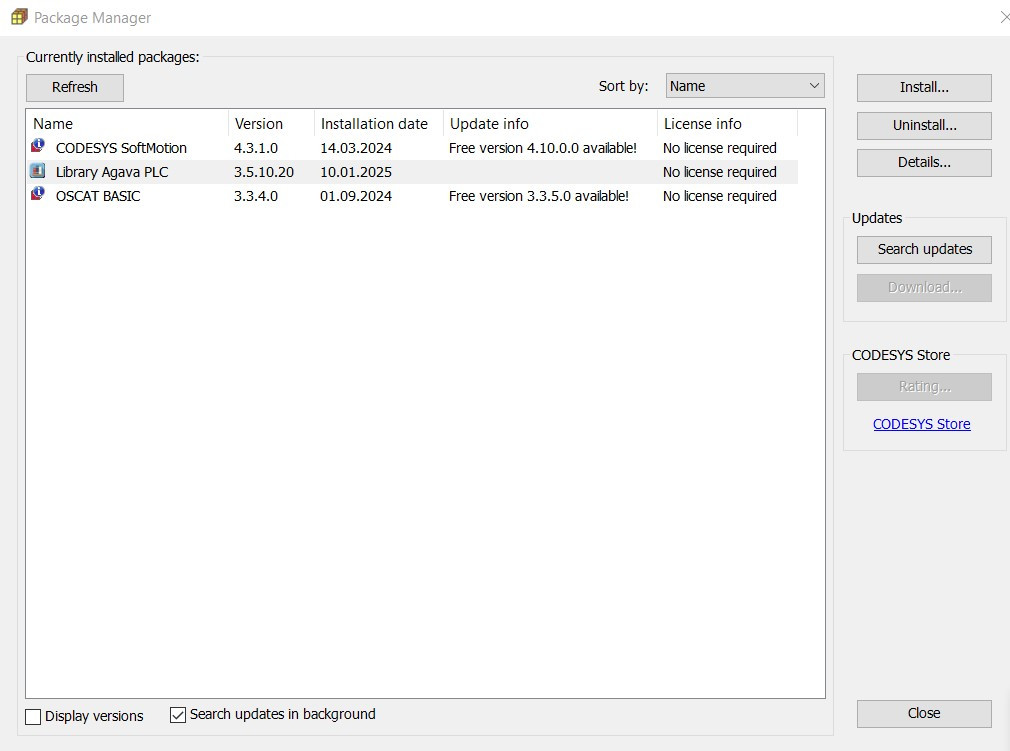Click the License info column header
Viewport: 1010px width, 751px height.
click(703, 124)
